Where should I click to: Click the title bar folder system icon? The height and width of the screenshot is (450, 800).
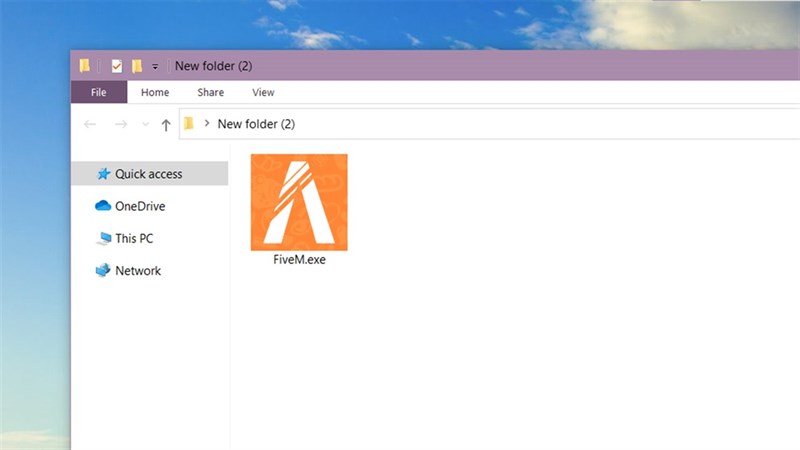(x=85, y=66)
